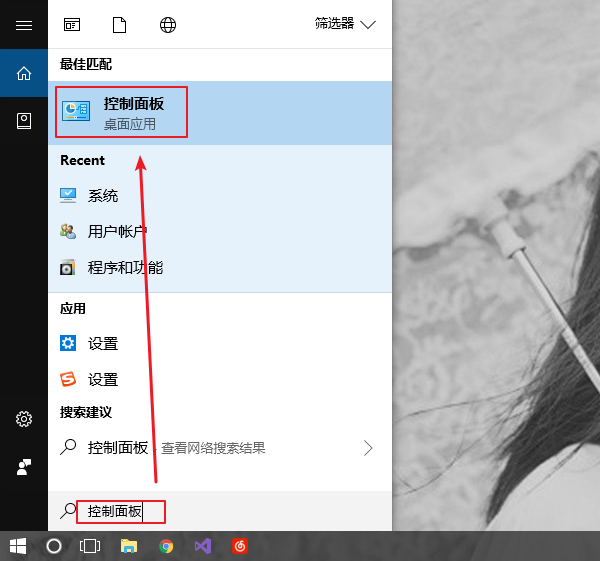
Task: Open File Explorer on taskbar
Action: (129, 546)
